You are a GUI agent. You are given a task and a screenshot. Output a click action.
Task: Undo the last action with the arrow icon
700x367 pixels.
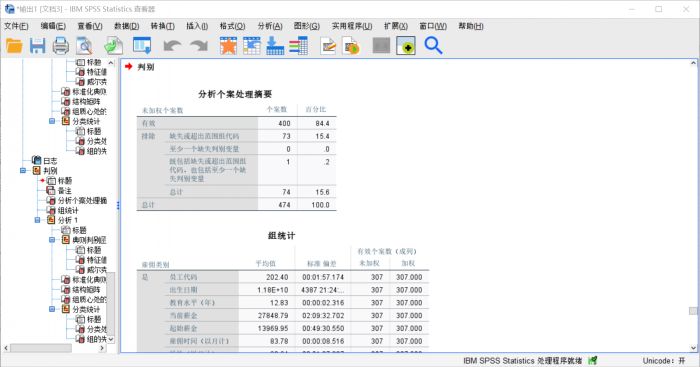coord(172,46)
